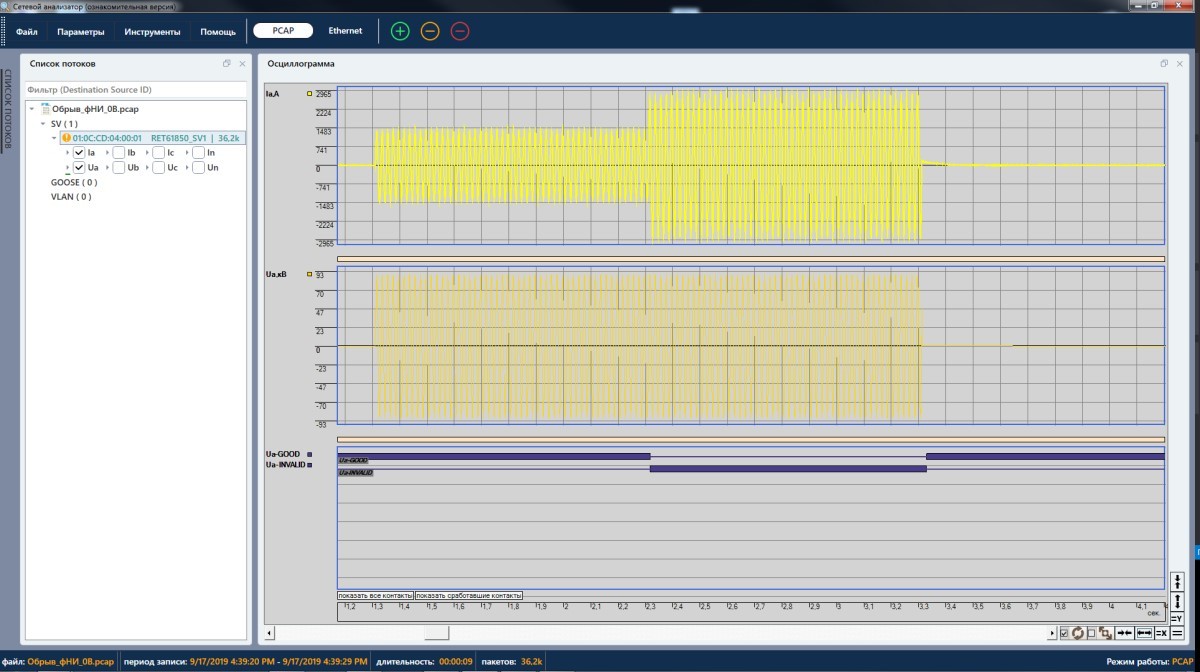Image resolution: width=1200 pixels, height=672 pixels.
Task: Click the =X axis reset icon
Action: click(1162, 633)
